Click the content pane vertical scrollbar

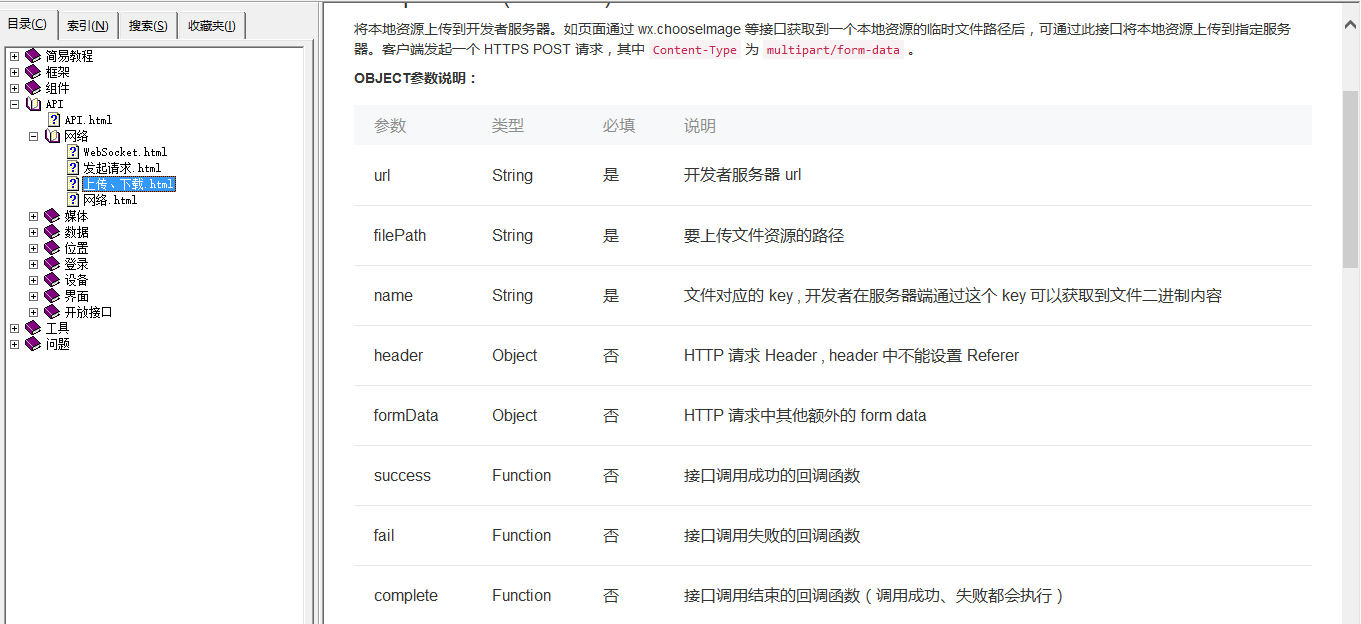[x=1350, y=312]
